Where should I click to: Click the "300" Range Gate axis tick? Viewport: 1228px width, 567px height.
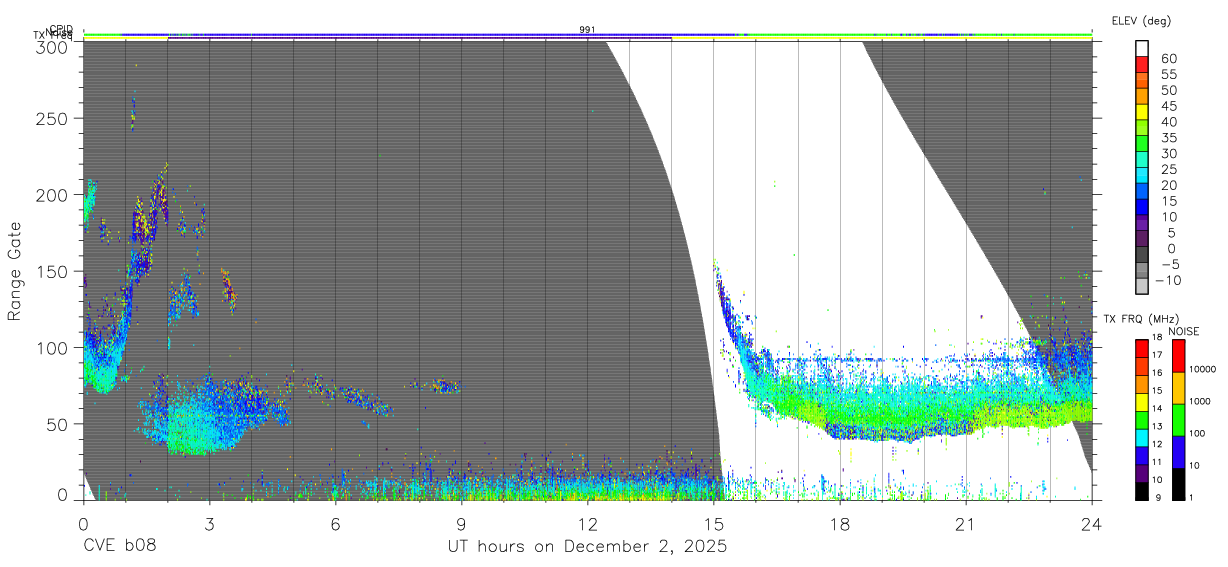click(x=52, y=47)
